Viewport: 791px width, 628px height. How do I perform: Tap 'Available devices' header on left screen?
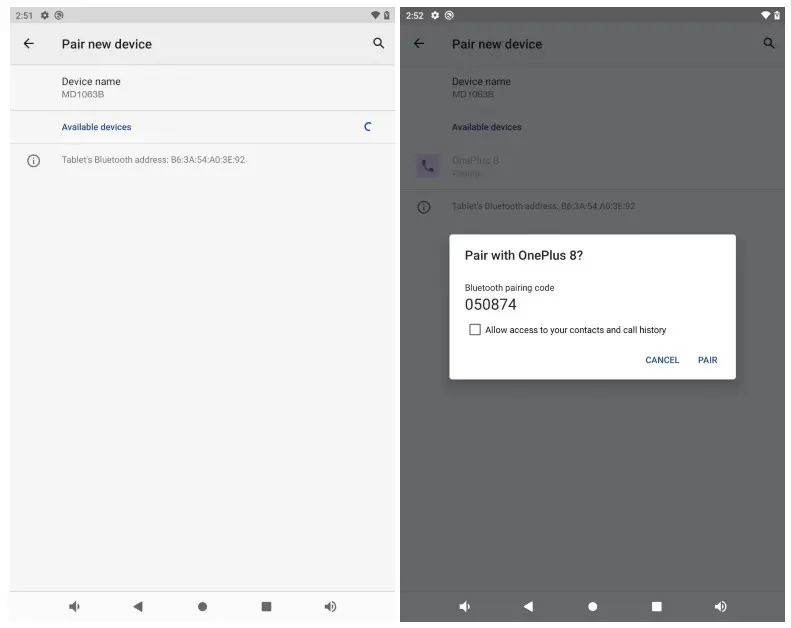click(x=96, y=127)
